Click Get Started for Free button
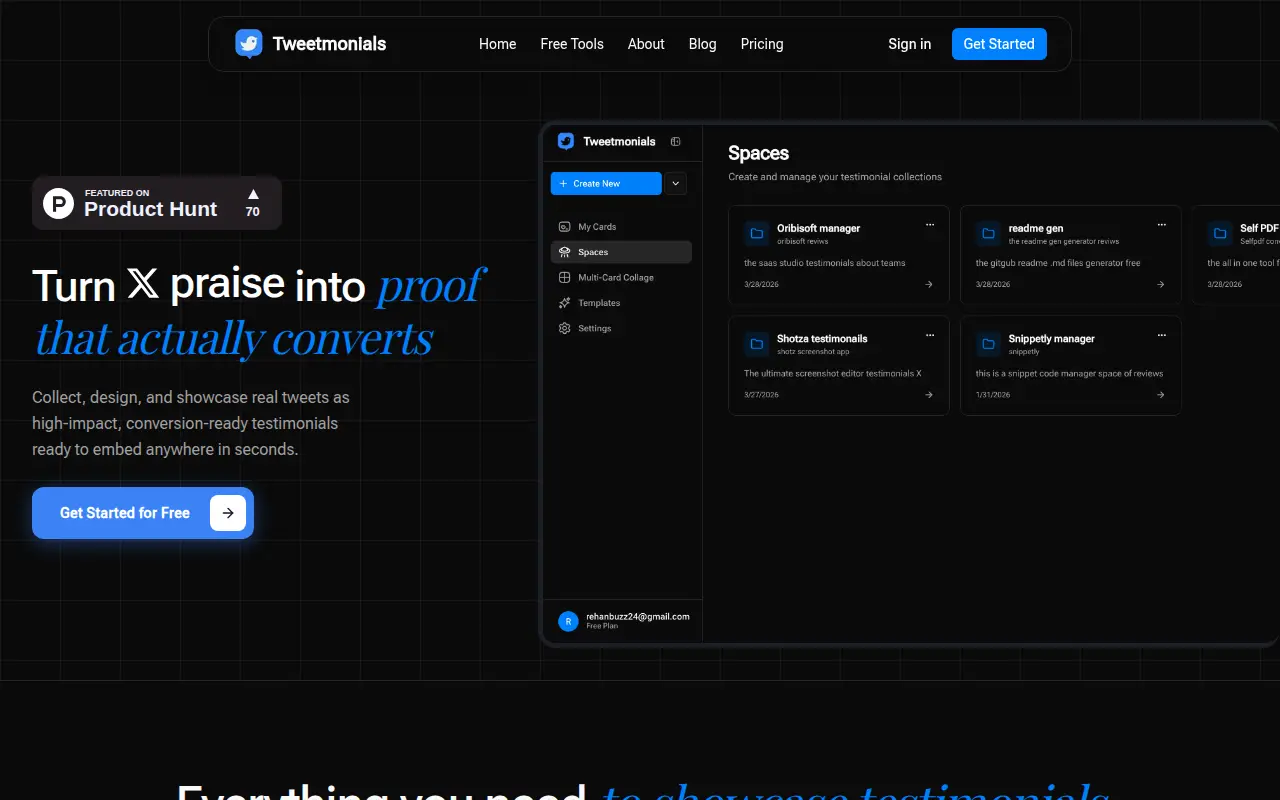1280x800 pixels. point(143,513)
